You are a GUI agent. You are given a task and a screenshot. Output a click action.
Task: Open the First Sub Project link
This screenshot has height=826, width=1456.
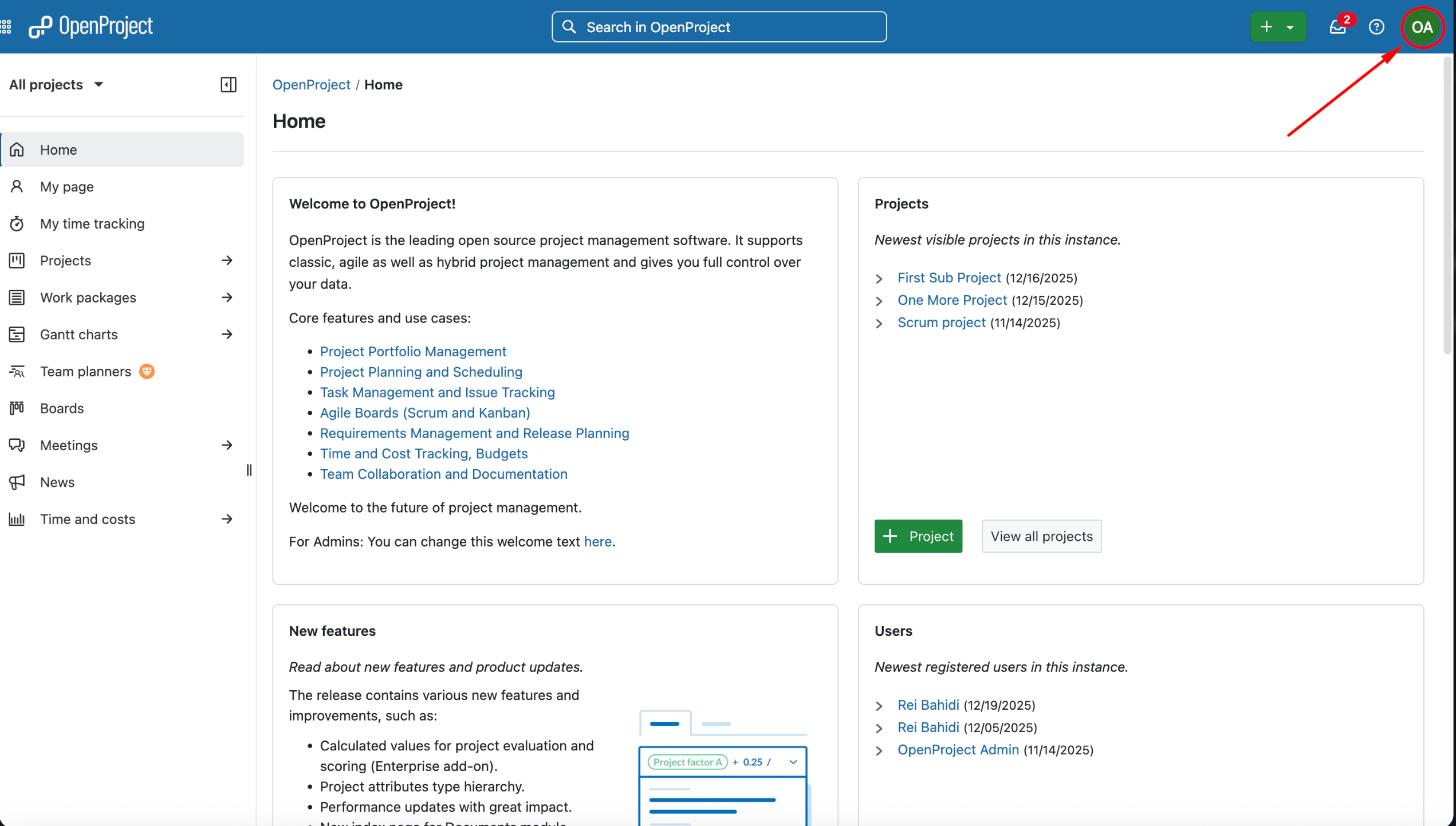[x=949, y=278]
